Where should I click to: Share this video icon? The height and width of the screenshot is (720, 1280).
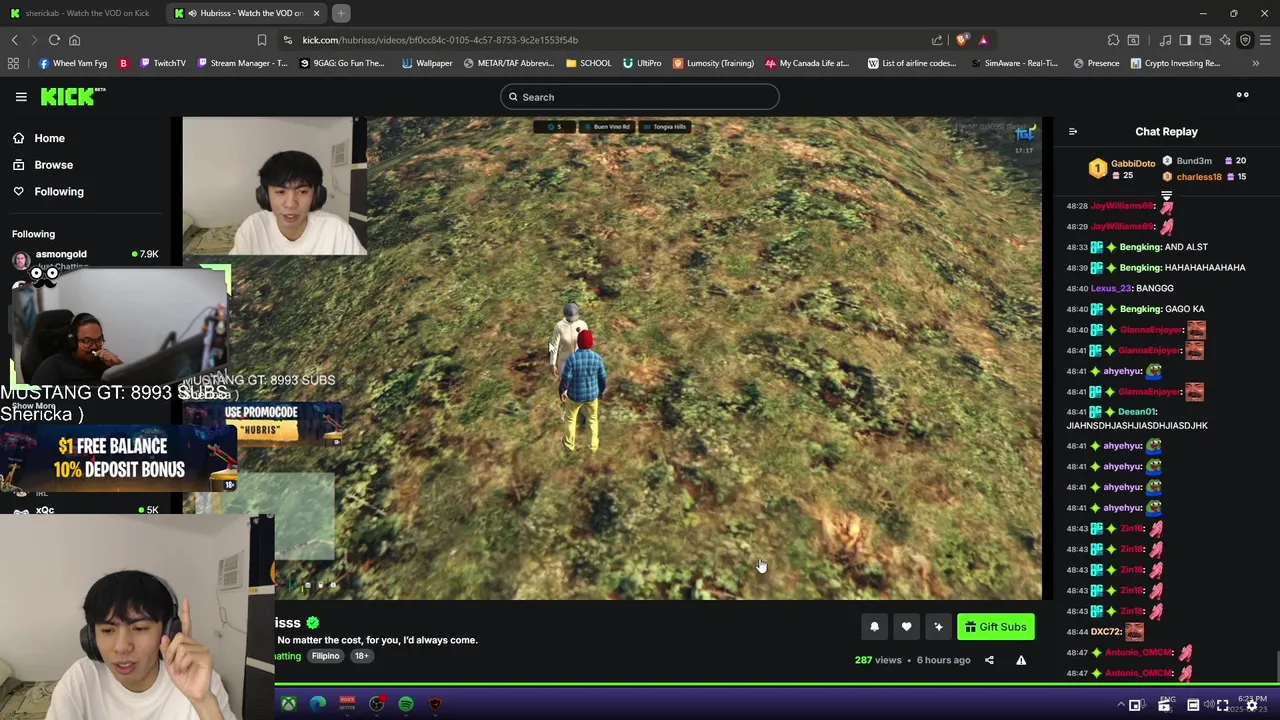pyautogui.click(x=989, y=660)
